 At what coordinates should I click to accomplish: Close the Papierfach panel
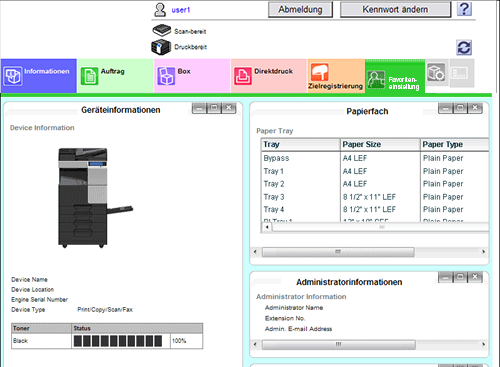(475, 108)
